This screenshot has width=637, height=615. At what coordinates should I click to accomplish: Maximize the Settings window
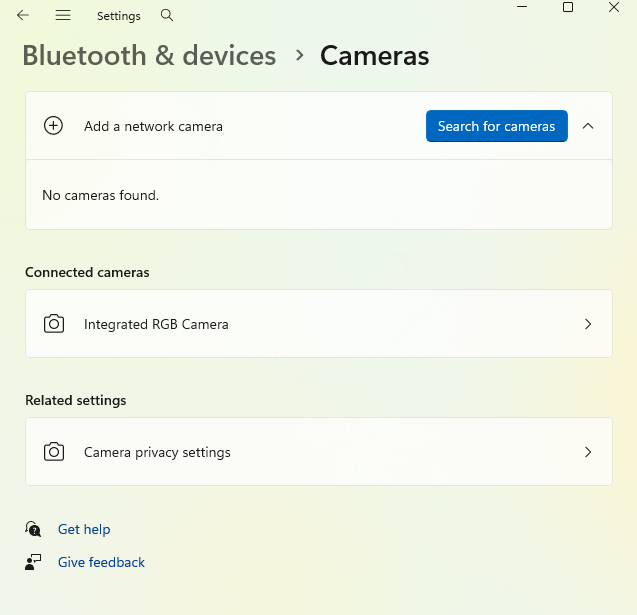568,7
